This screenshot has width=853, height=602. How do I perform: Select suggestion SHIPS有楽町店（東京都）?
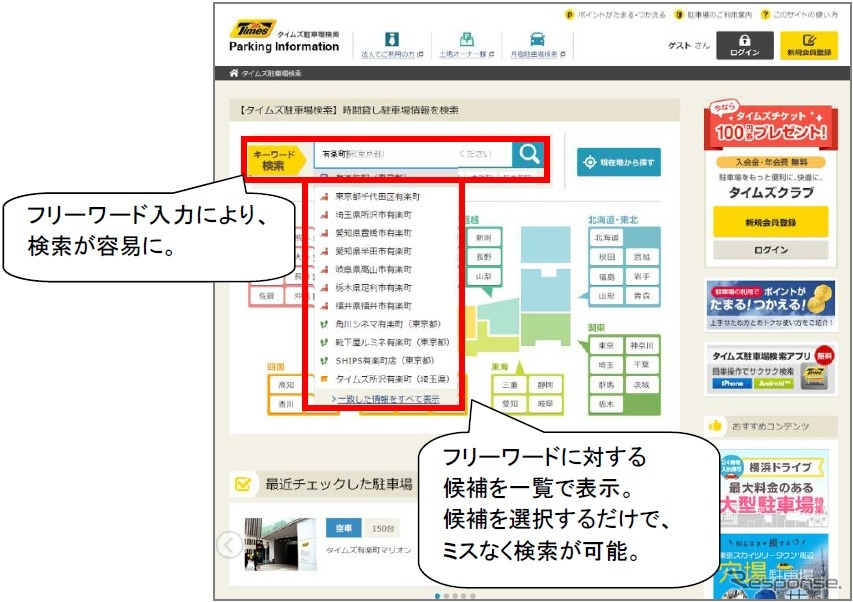pyautogui.click(x=384, y=361)
